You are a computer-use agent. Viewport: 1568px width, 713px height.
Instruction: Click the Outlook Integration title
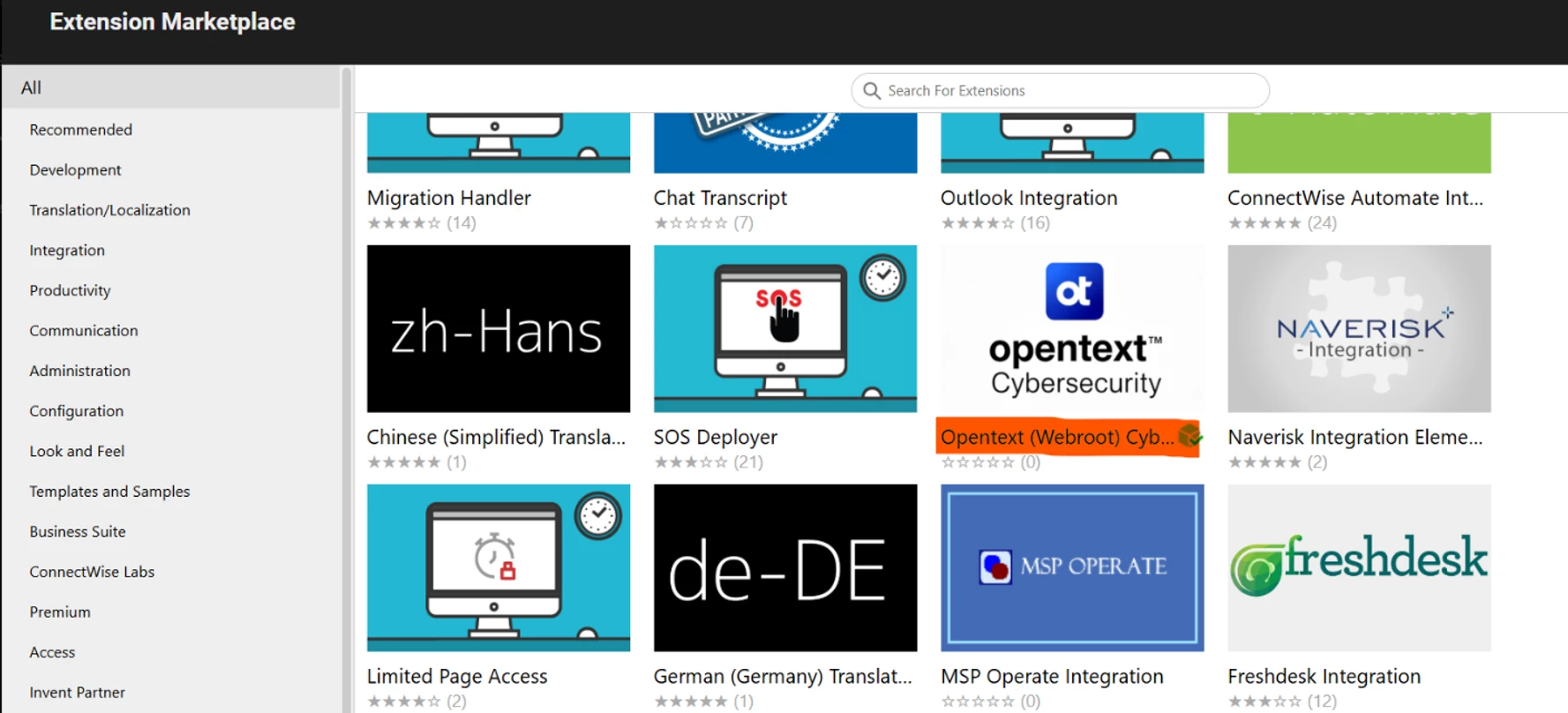1029,198
